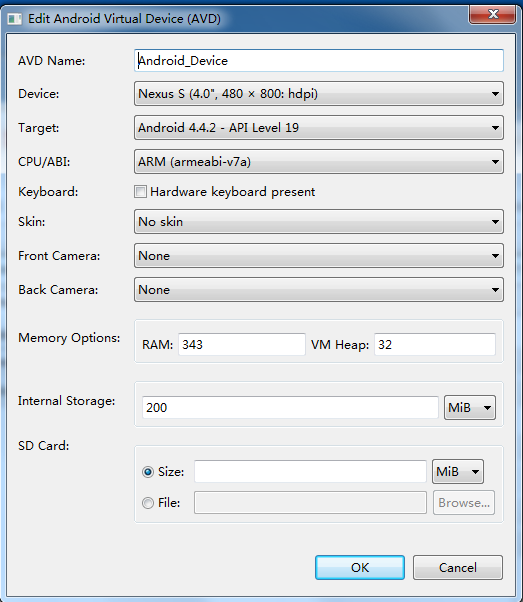This screenshot has width=523, height=602.
Task: Open the Skin dropdown
Action: [x=319, y=222]
